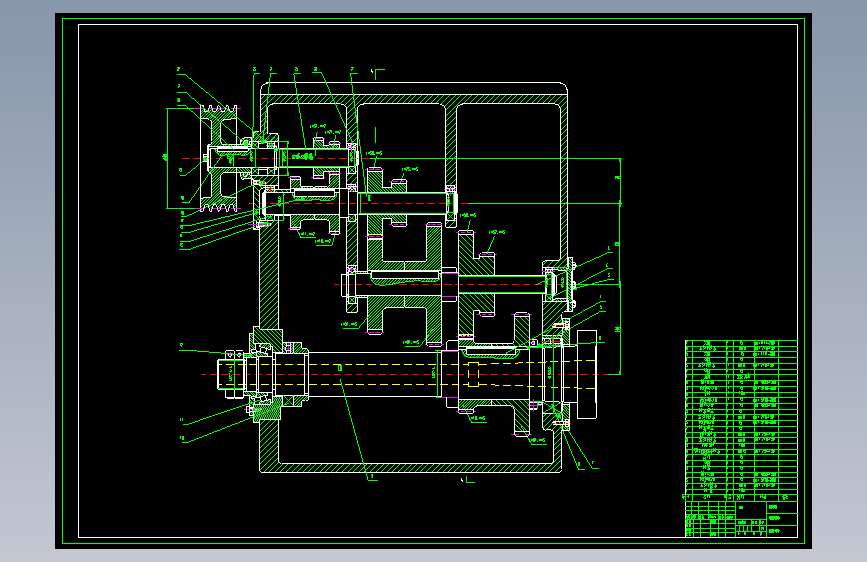The width and height of the screenshot is (867, 562).
Task: Click the pulley diameter dimension left of the pulley
Action: [x=167, y=158]
